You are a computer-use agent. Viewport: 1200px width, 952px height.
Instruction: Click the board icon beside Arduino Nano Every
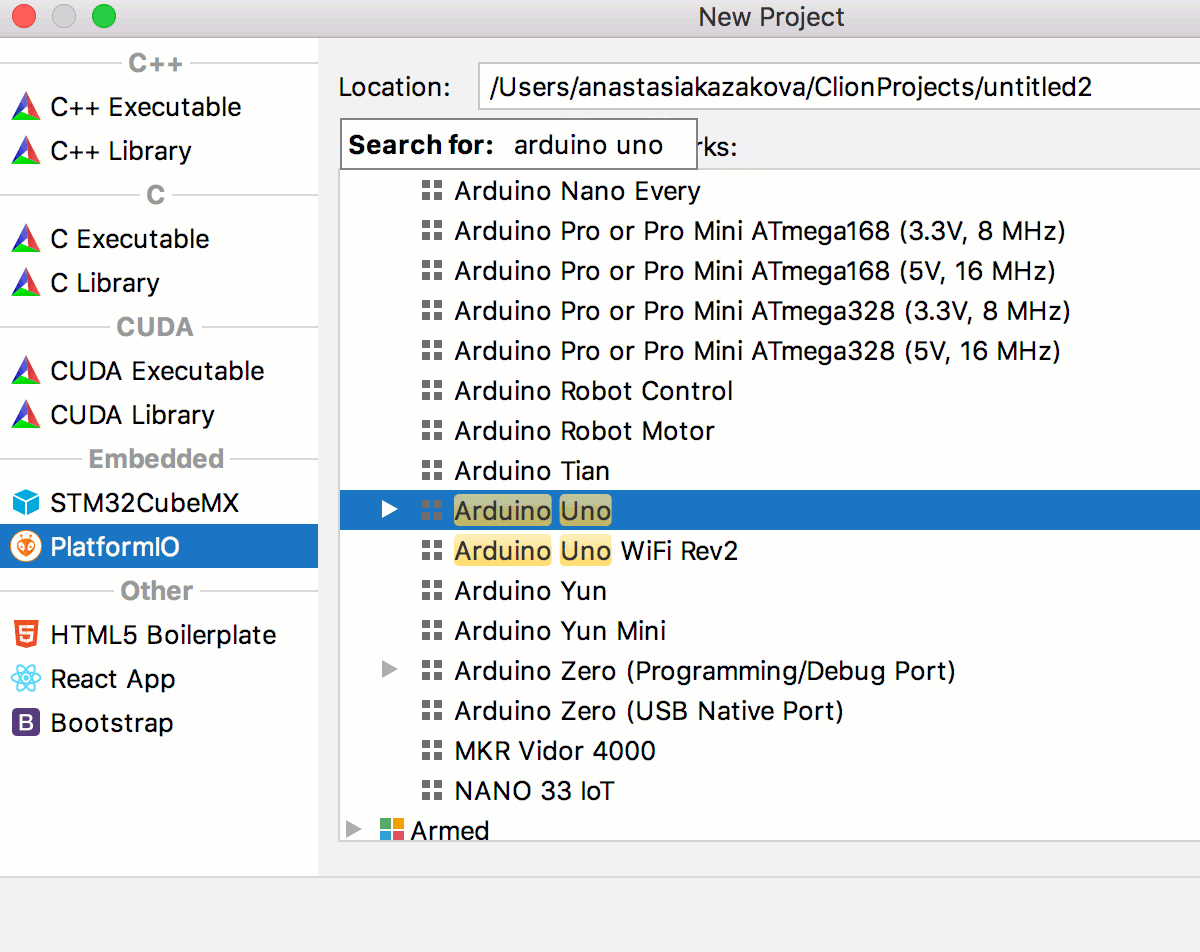click(432, 191)
